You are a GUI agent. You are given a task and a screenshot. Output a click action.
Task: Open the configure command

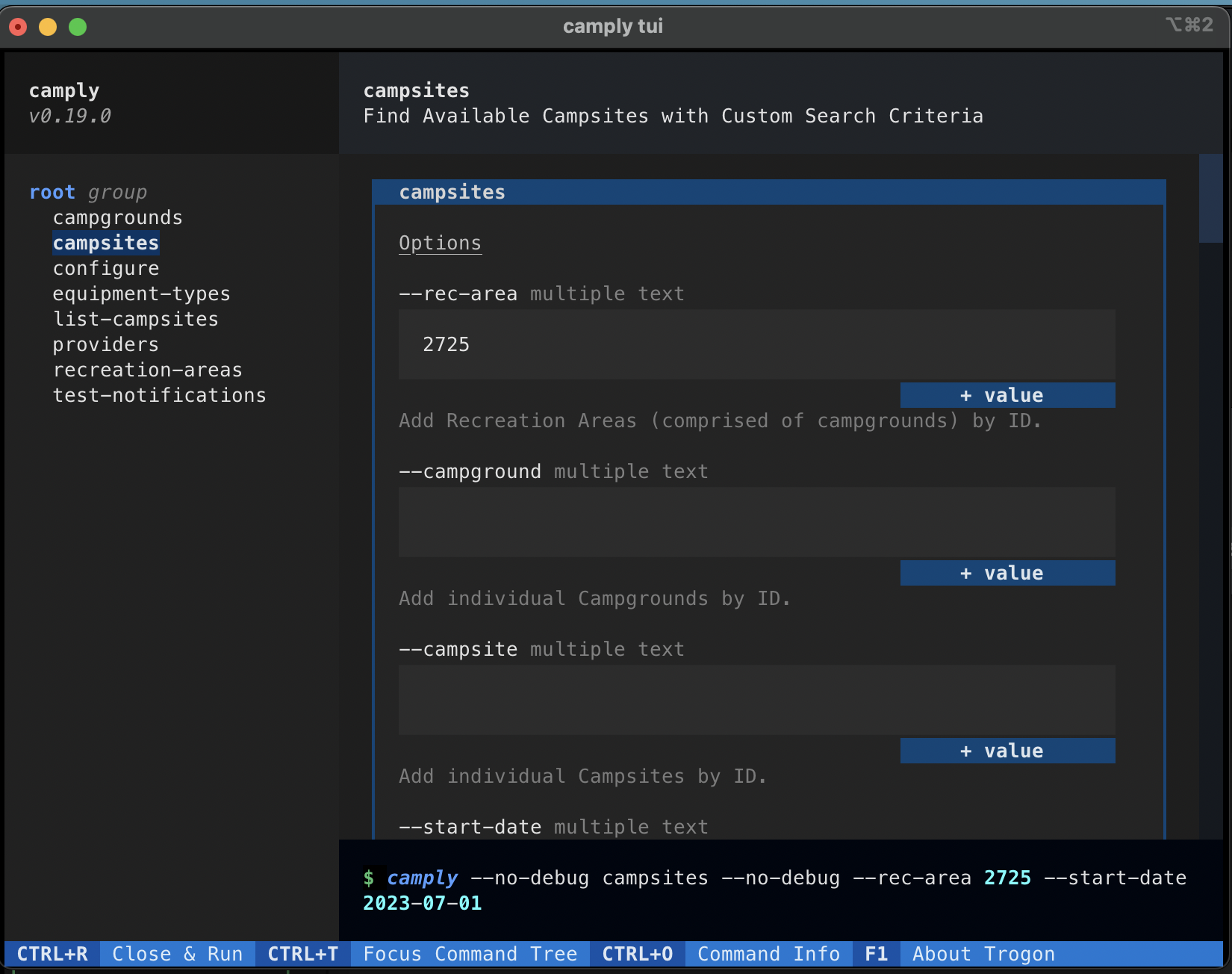[105, 268]
